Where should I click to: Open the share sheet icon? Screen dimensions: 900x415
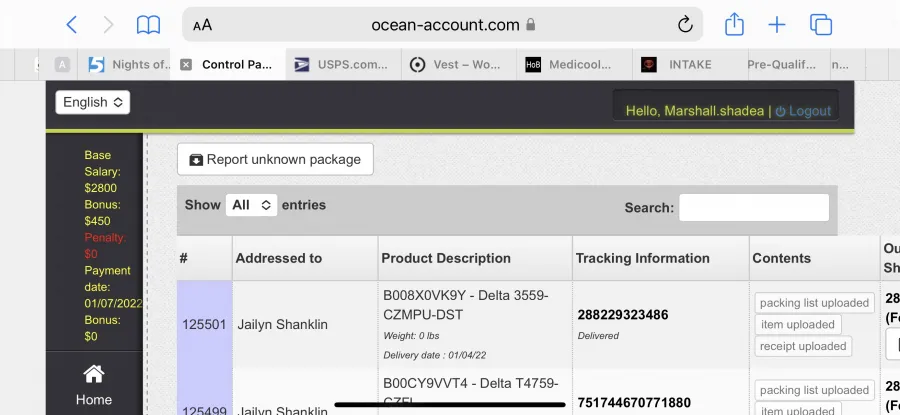point(734,24)
